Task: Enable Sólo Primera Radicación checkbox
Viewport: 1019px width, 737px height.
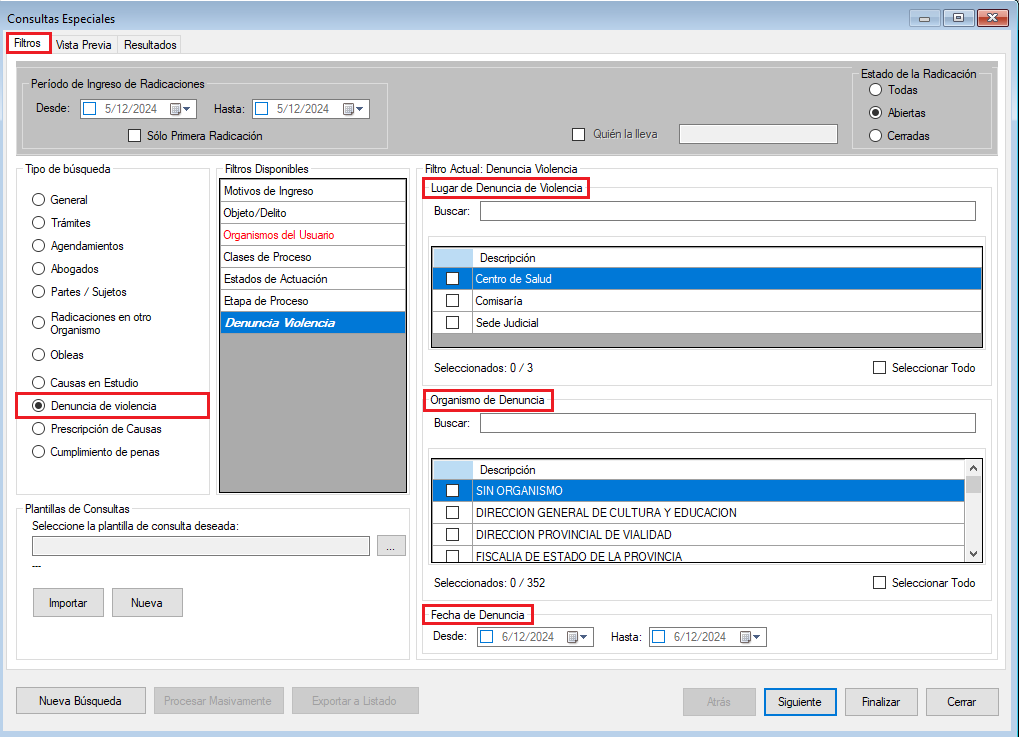Action: point(135,136)
